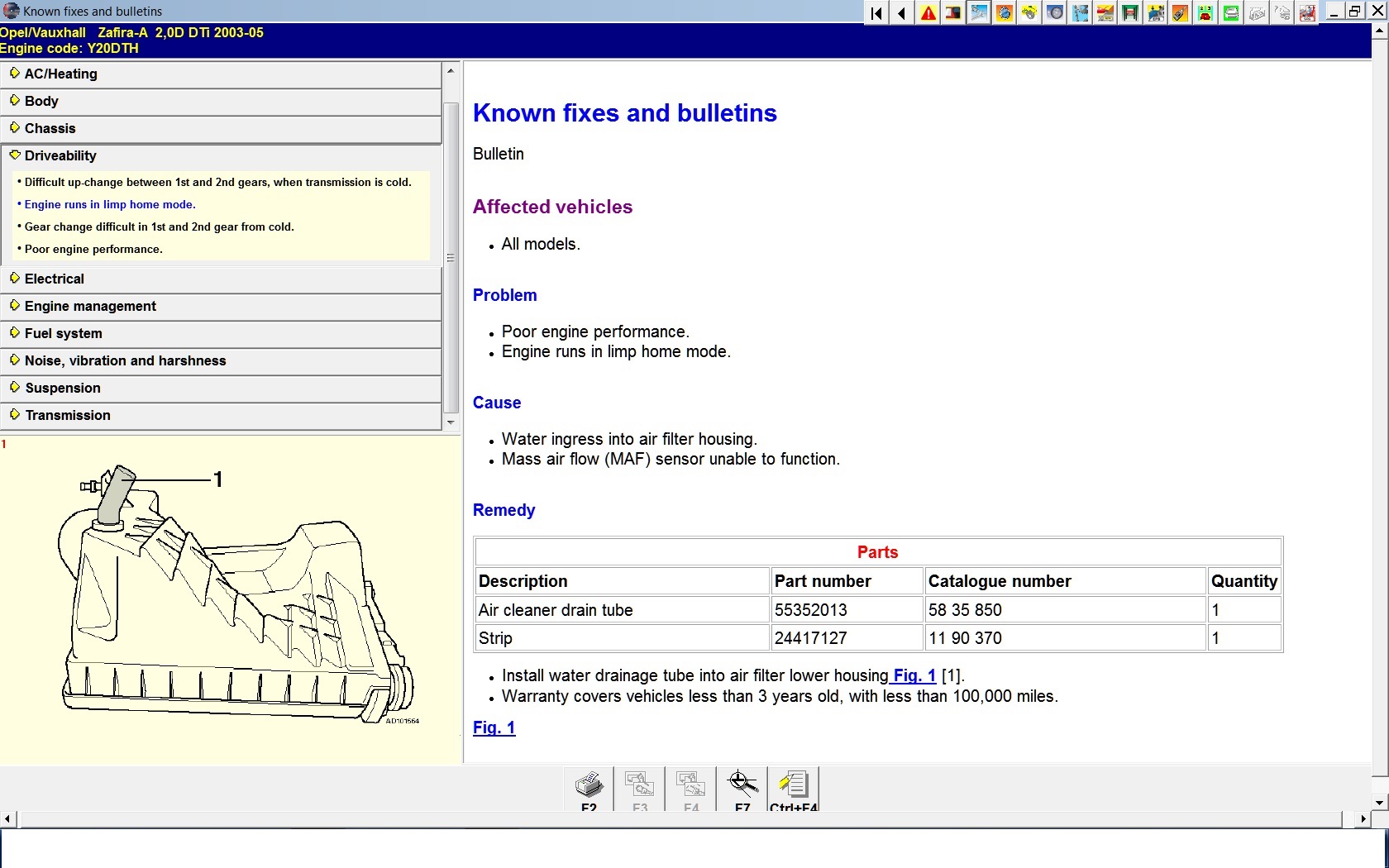Expand the AC/Heating category

pos(61,74)
